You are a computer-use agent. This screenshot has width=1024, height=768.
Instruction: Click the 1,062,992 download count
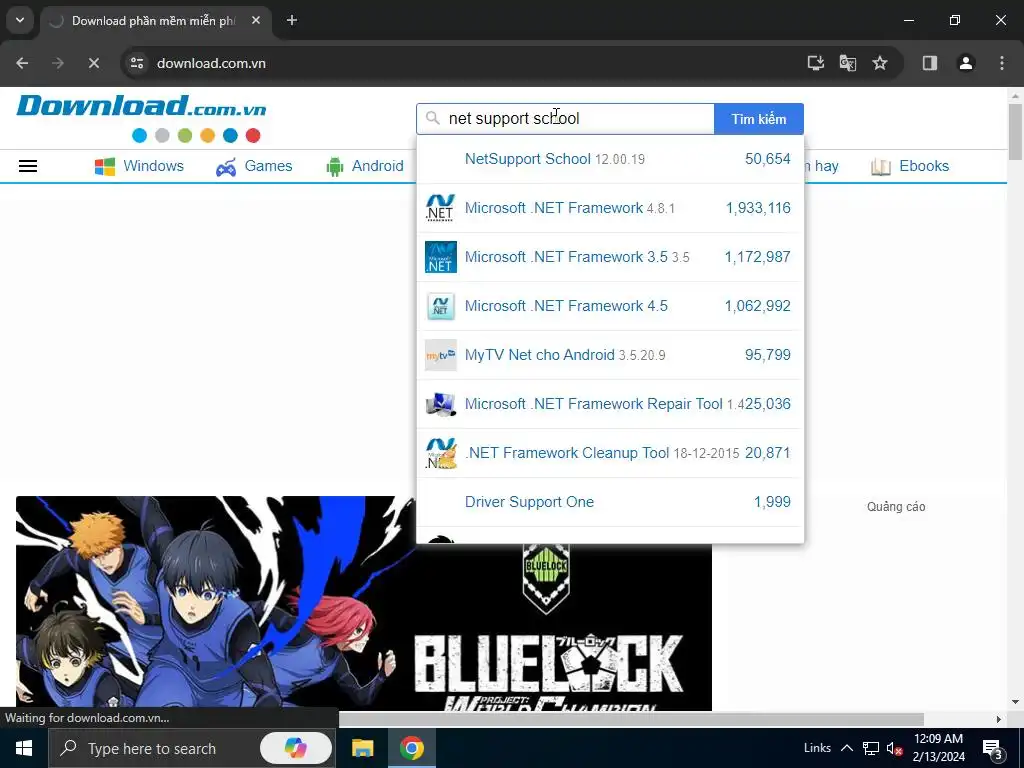point(758,306)
